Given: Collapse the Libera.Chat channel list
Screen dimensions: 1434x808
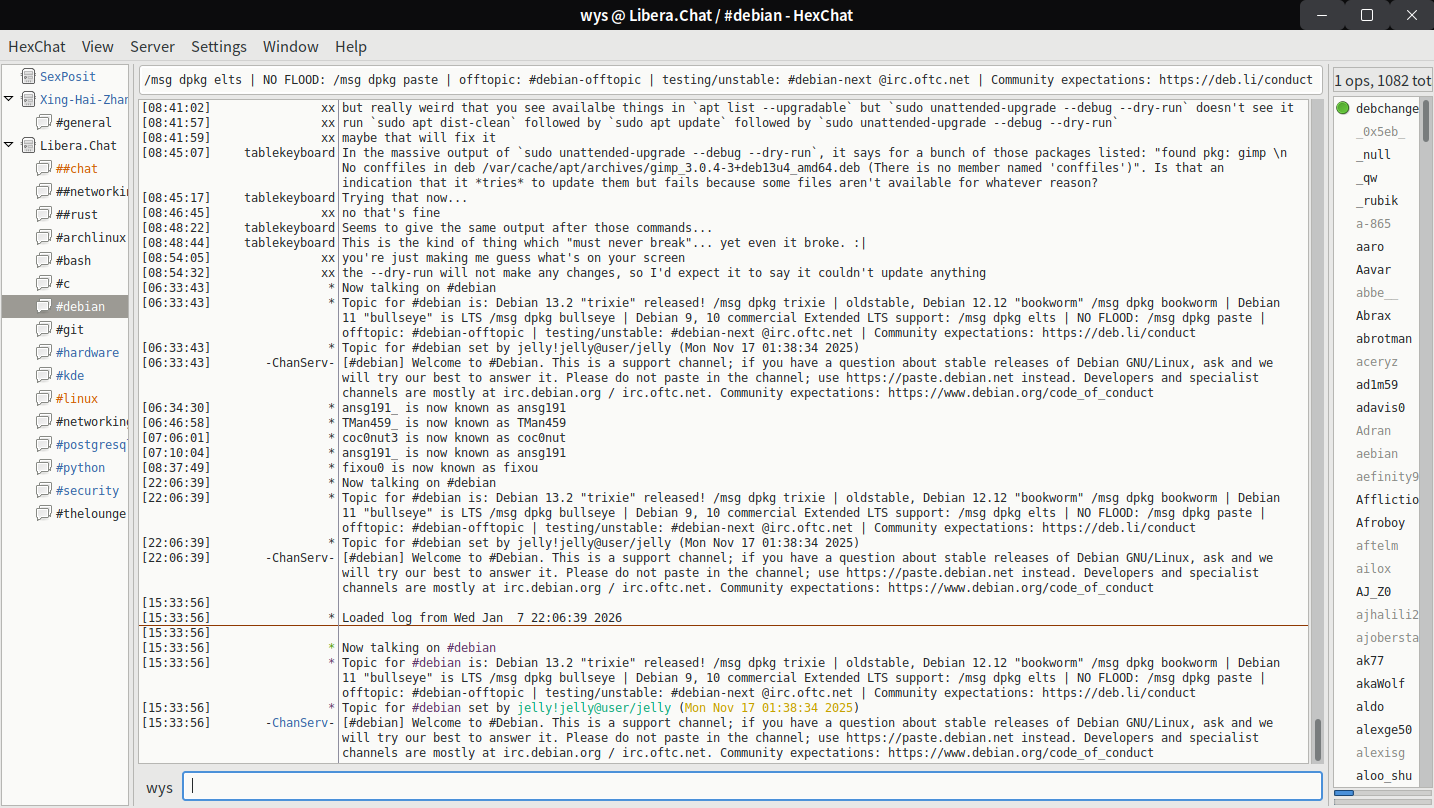Looking at the screenshot, I should [9, 145].
